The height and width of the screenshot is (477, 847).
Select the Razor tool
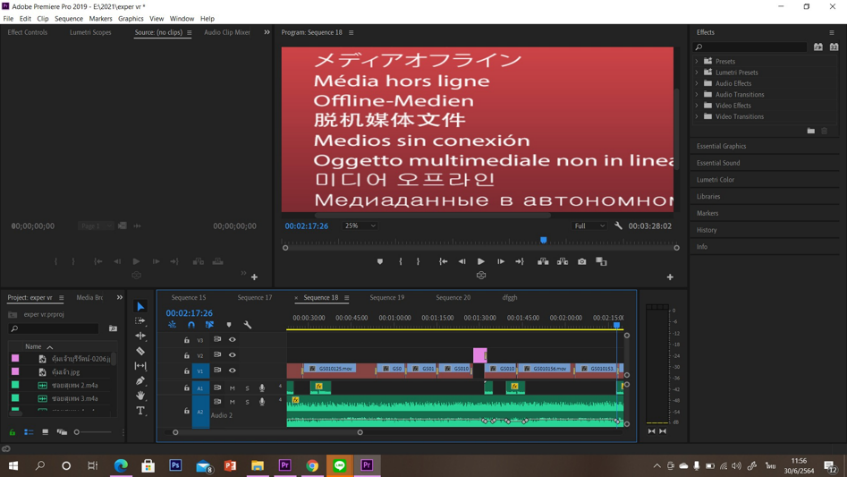tap(141, 351)
